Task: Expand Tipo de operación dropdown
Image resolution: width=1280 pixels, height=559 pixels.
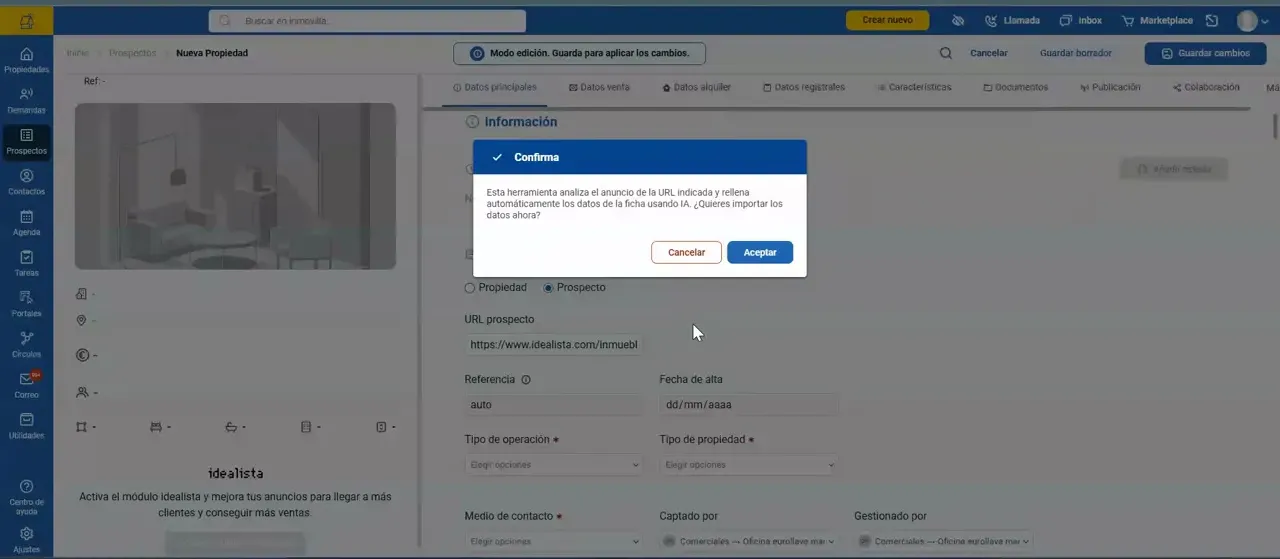Action: click(x=554, y=465)
